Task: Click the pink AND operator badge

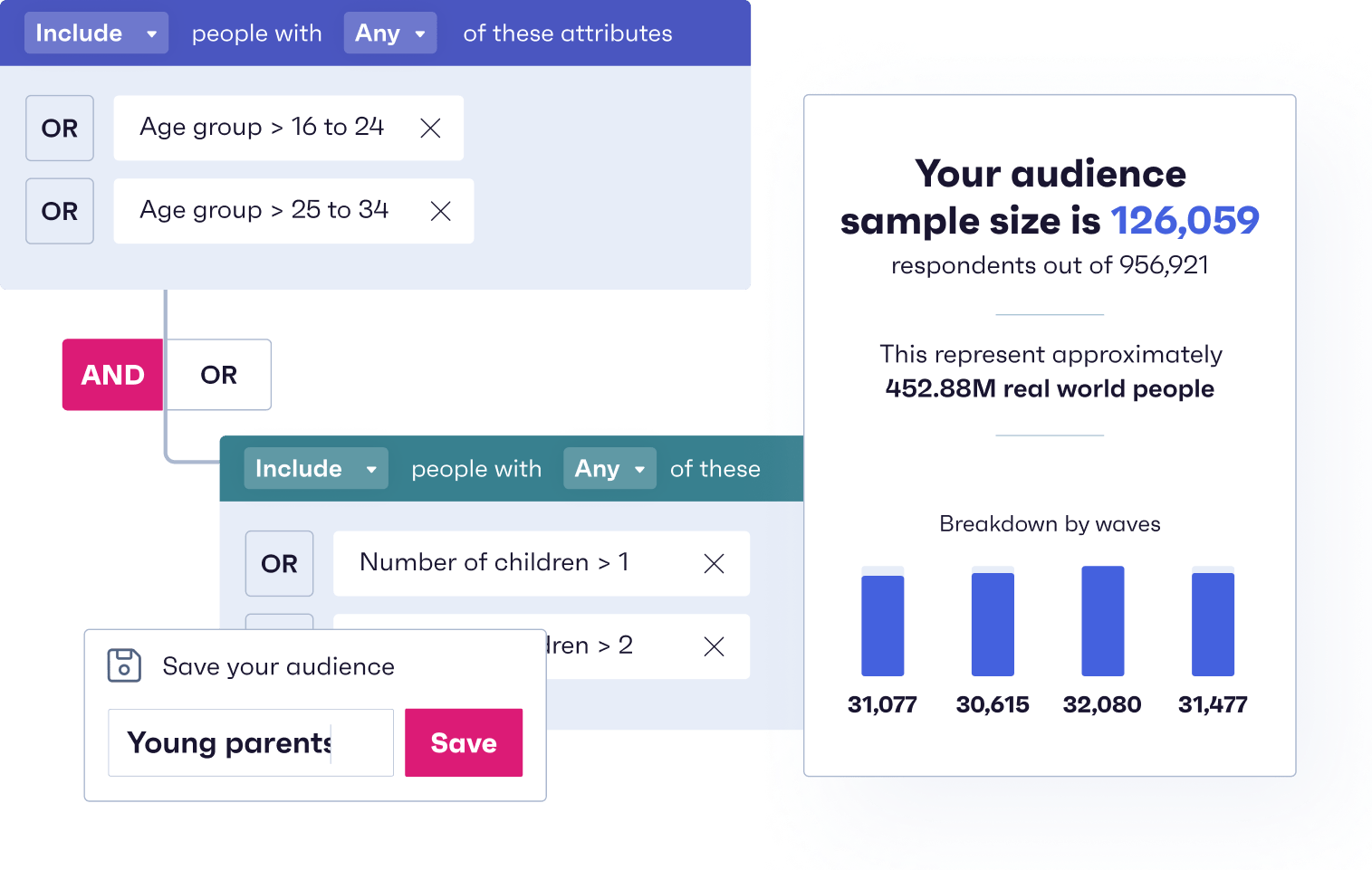Action: [x=111, y=375]
